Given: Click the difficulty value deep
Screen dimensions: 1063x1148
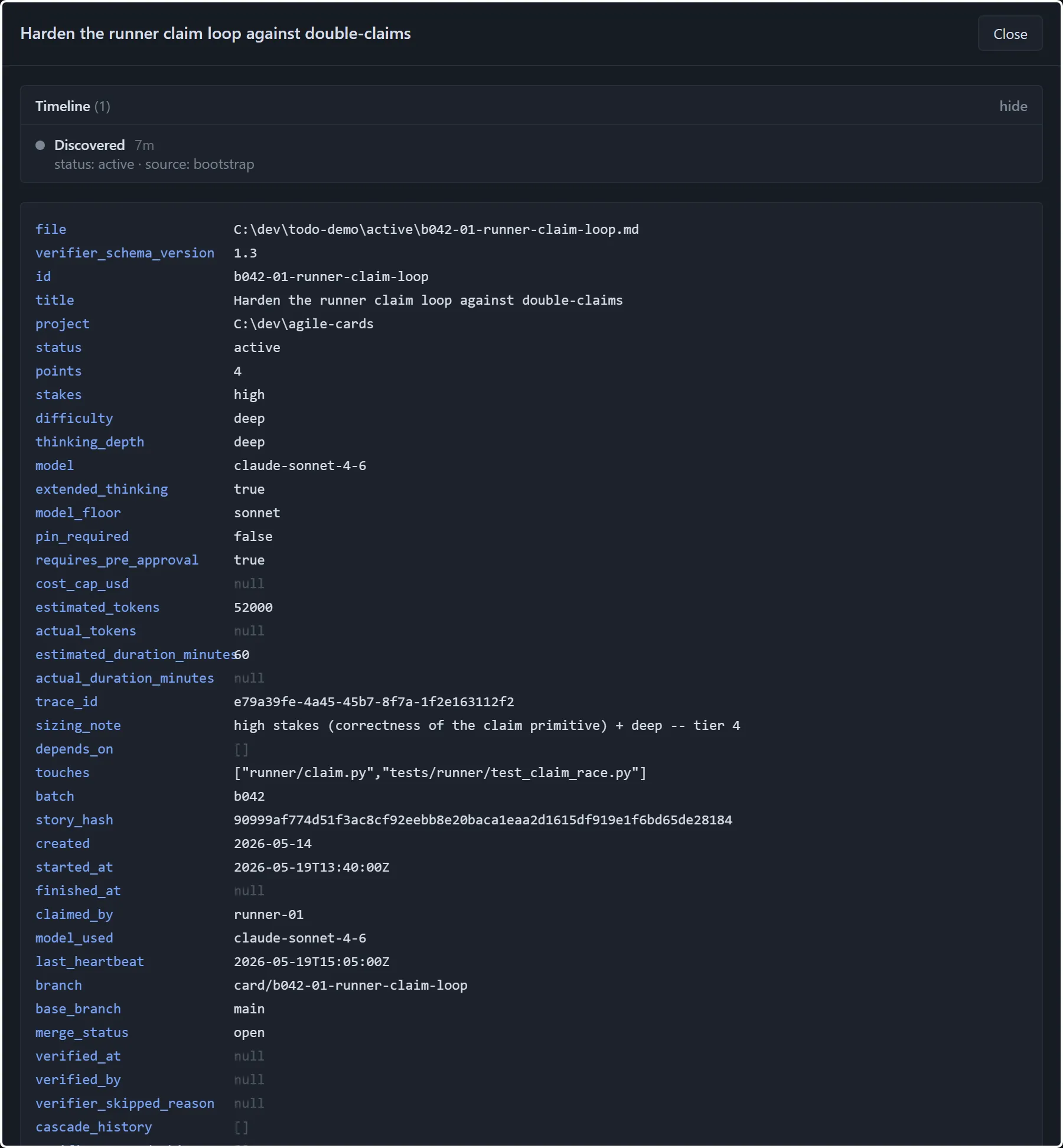Looking at the screenshot, I should coord(249,418).
